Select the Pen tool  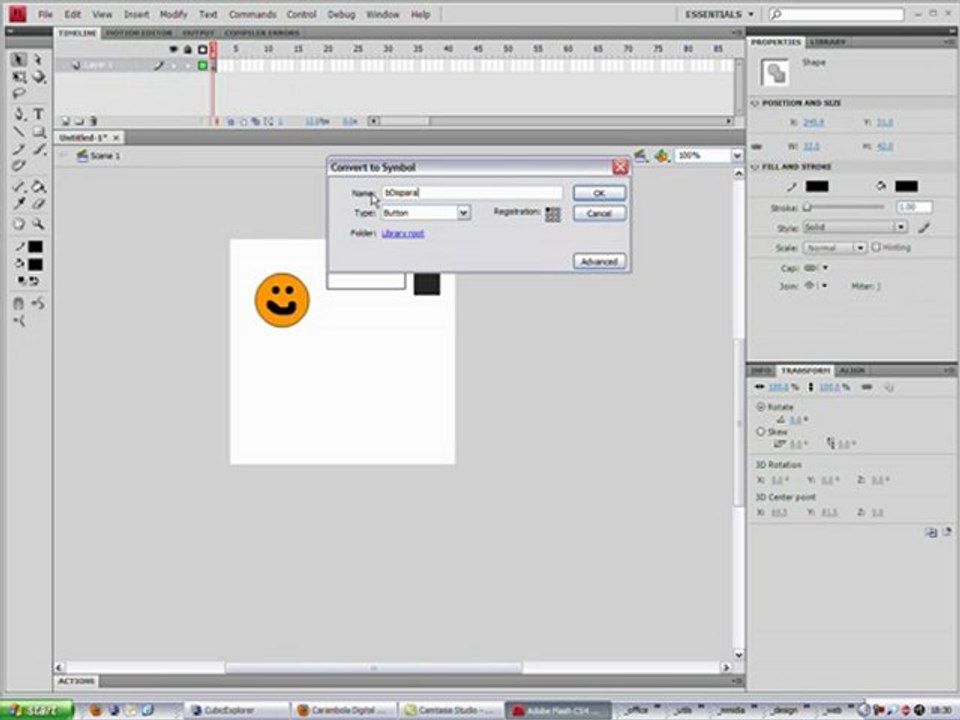point(19,114)
